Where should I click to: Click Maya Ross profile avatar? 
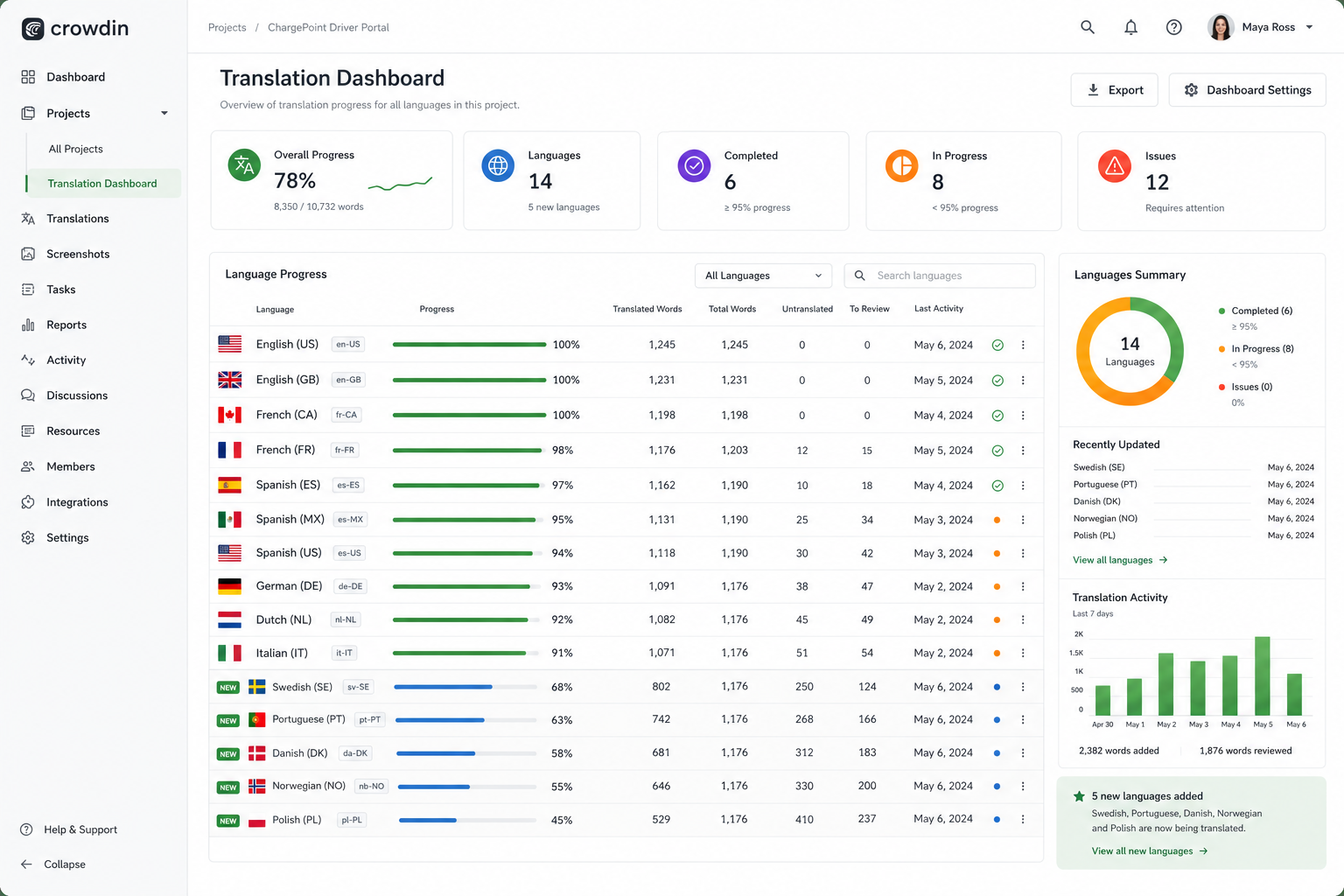pyautogui.click(x=1221, y=27)
